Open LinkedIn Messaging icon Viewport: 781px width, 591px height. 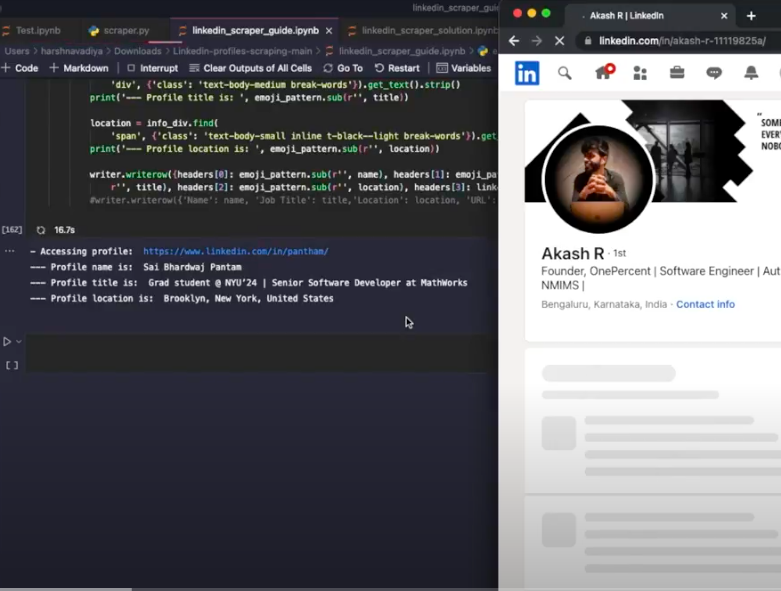[x=714, y=73]
